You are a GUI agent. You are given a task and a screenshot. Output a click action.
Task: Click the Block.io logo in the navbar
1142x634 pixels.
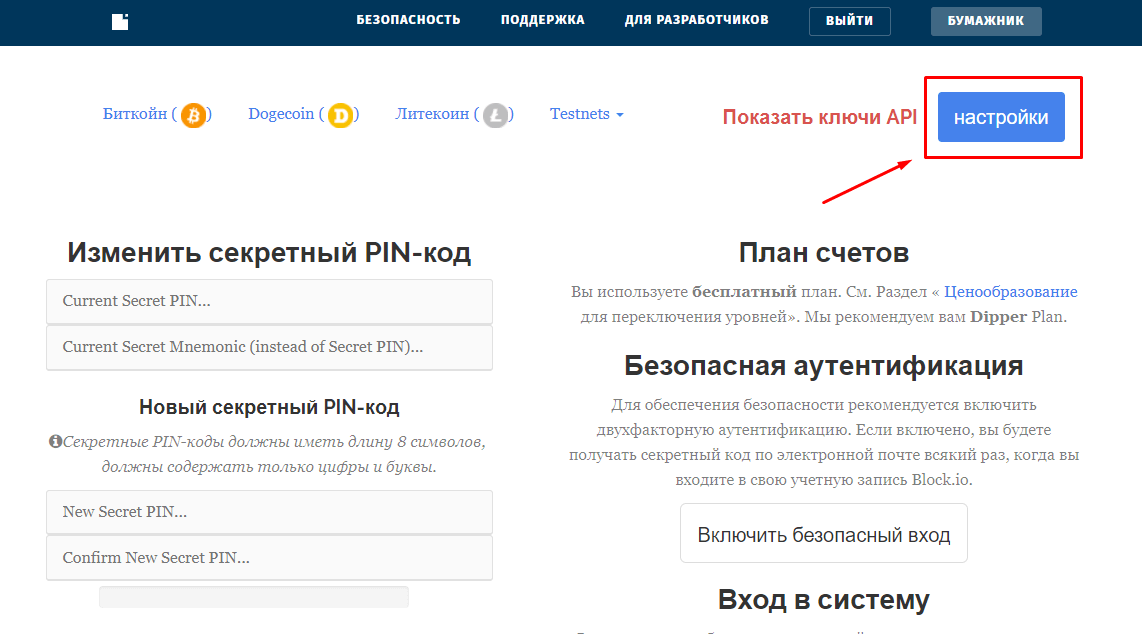click(x=120, y=21)
